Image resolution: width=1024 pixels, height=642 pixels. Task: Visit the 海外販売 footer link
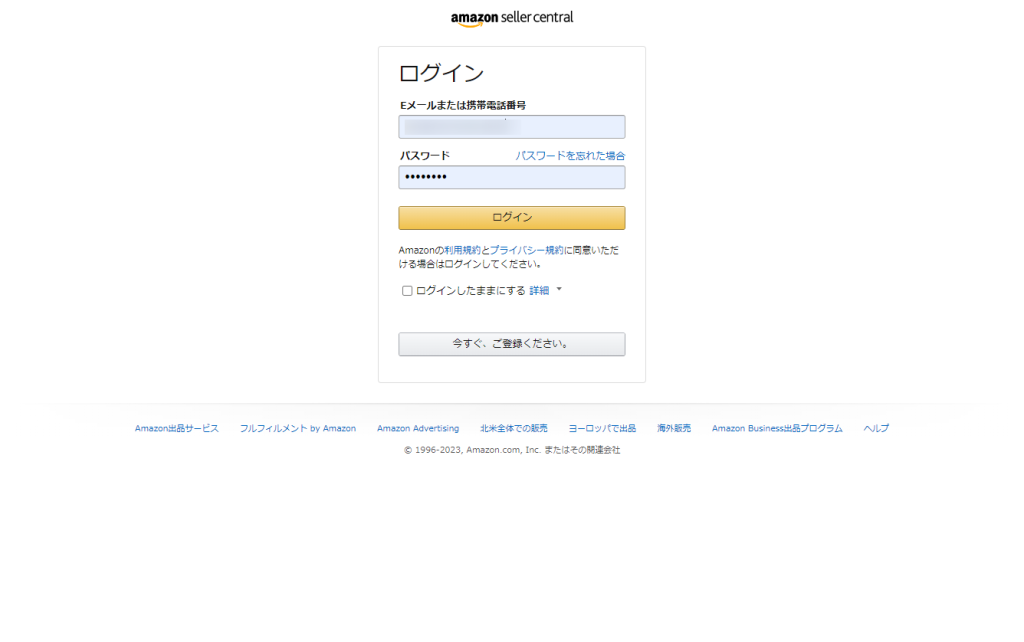tap(673, 429)
